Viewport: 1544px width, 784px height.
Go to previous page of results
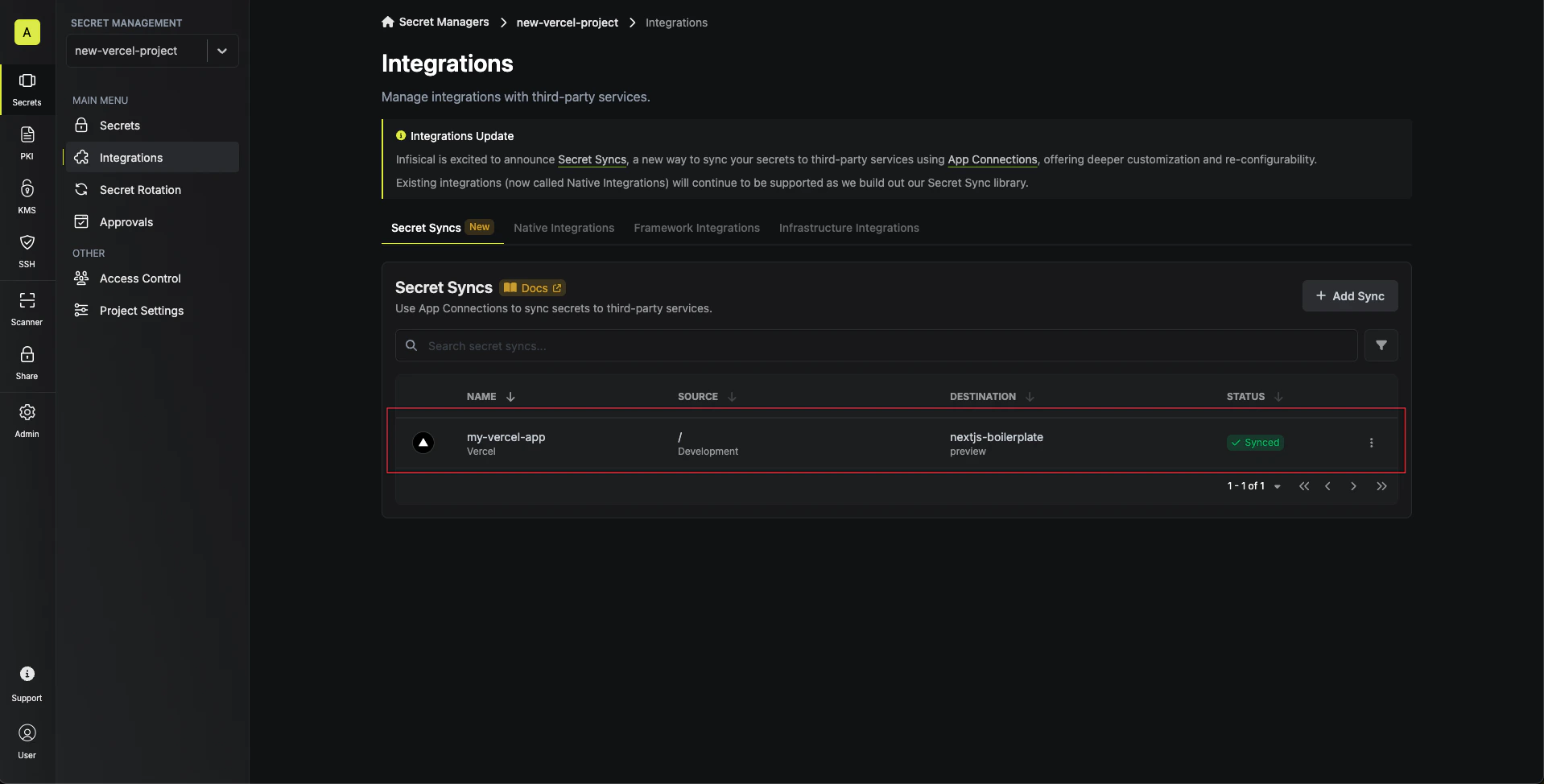pos(1327,486)
